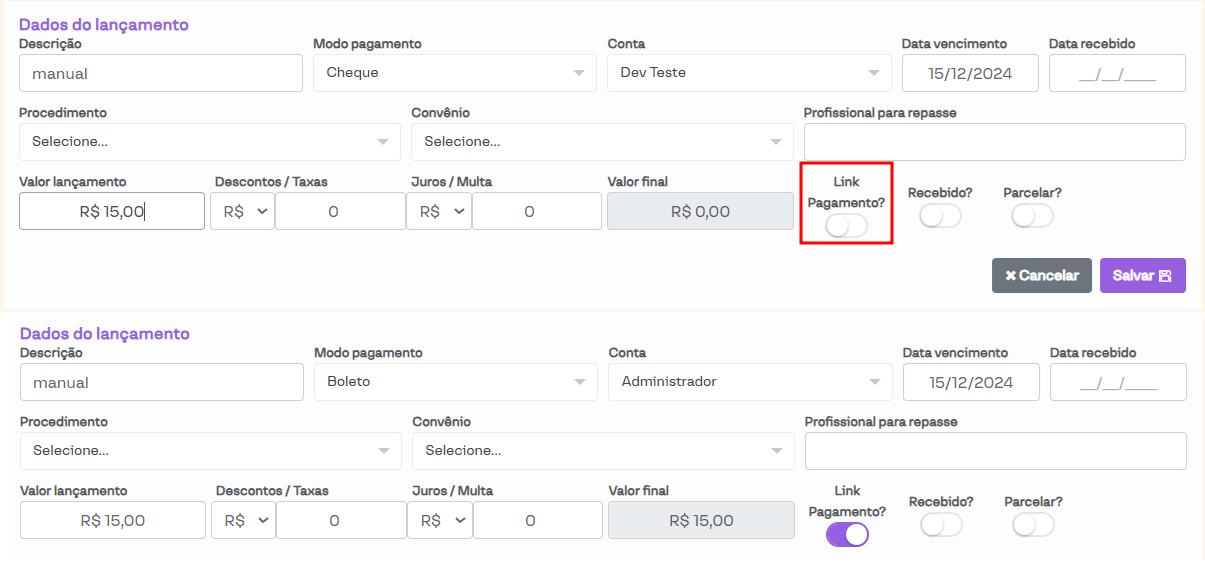Viewport: 1205px width, 568px height.
Task: Open Juros / Multa R$ selector in Boleto form
Action: [440, 521]
